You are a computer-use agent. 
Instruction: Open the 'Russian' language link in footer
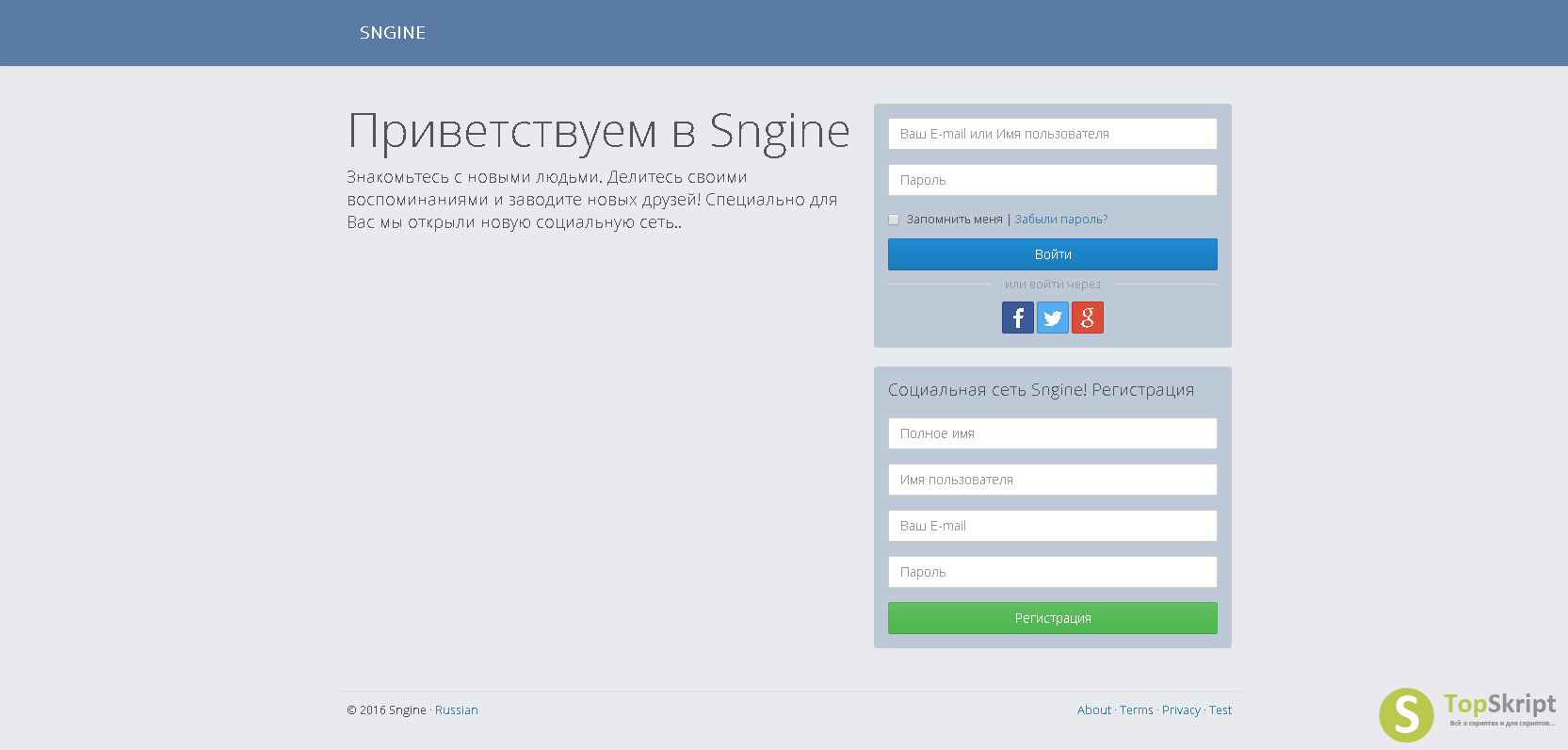pos(457,710)
